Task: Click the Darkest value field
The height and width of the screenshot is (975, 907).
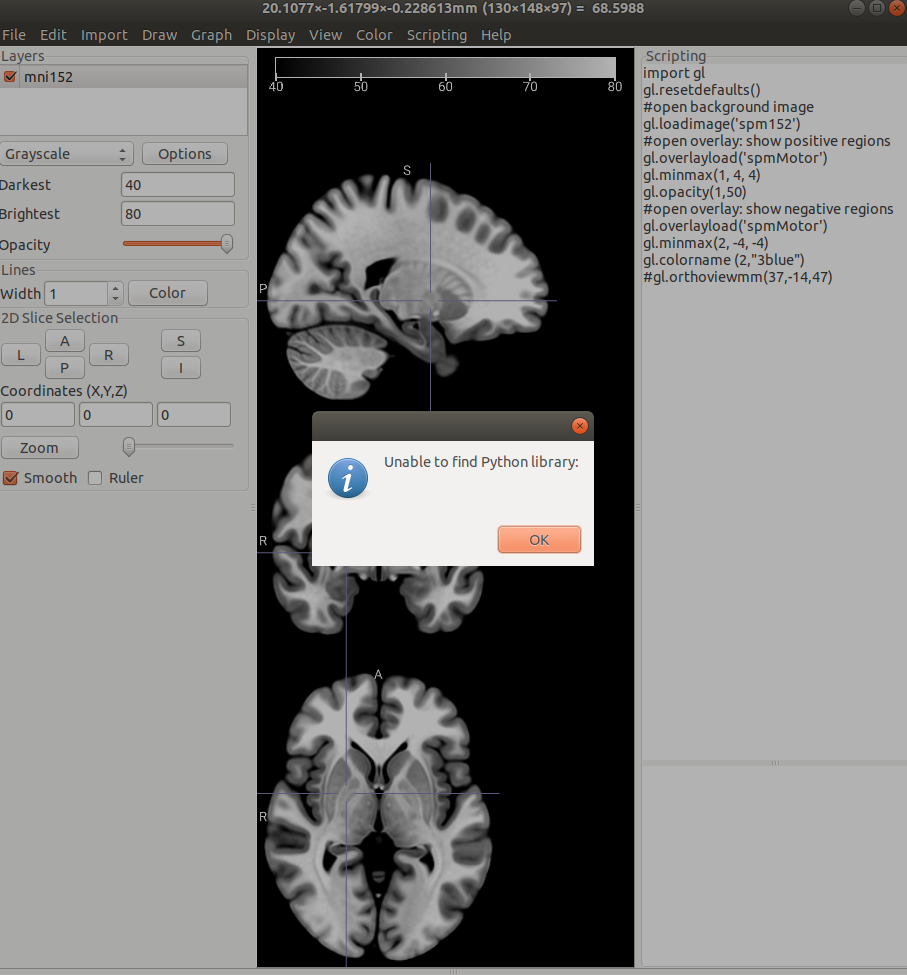Action: [177, 185]
